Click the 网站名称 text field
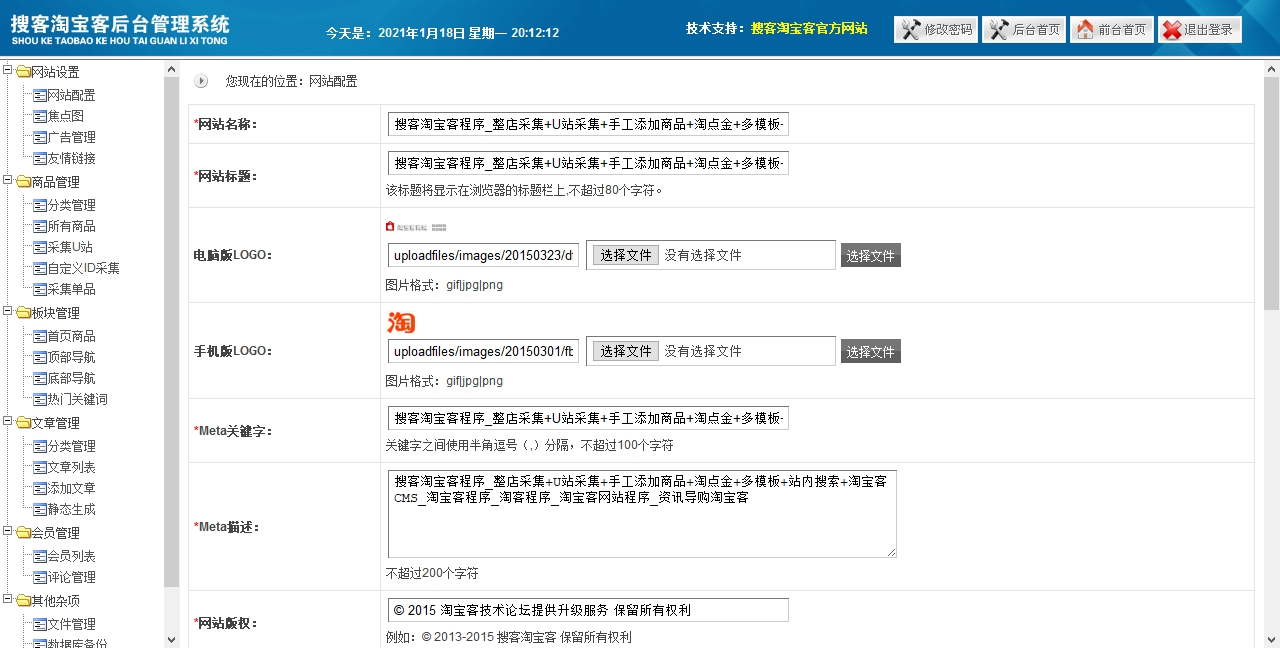 (x=588, y=124)
